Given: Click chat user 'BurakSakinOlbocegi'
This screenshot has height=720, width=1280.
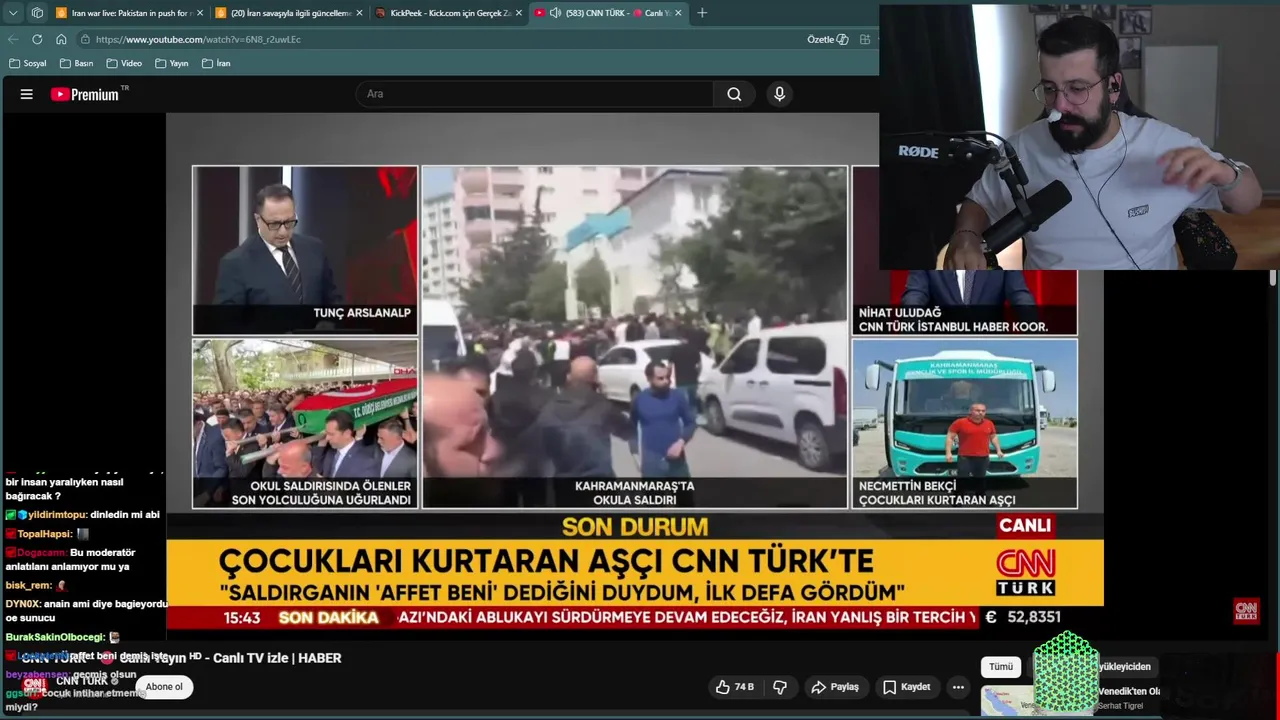Looking at the screenshot, I should (55, 637).
